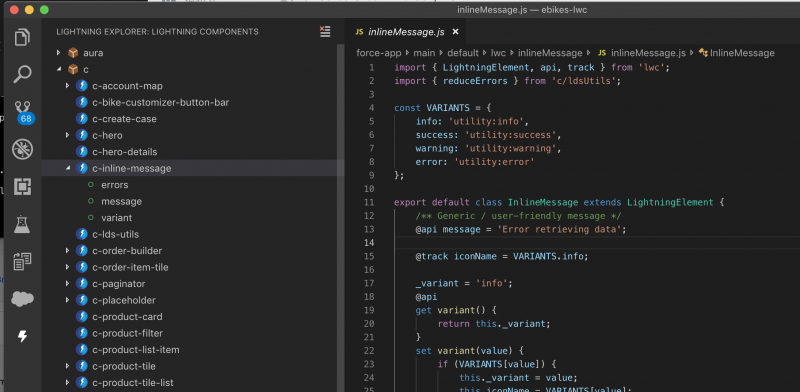
Task: Select the variant attribute under c-inline-message
Action: coord(116,217)
